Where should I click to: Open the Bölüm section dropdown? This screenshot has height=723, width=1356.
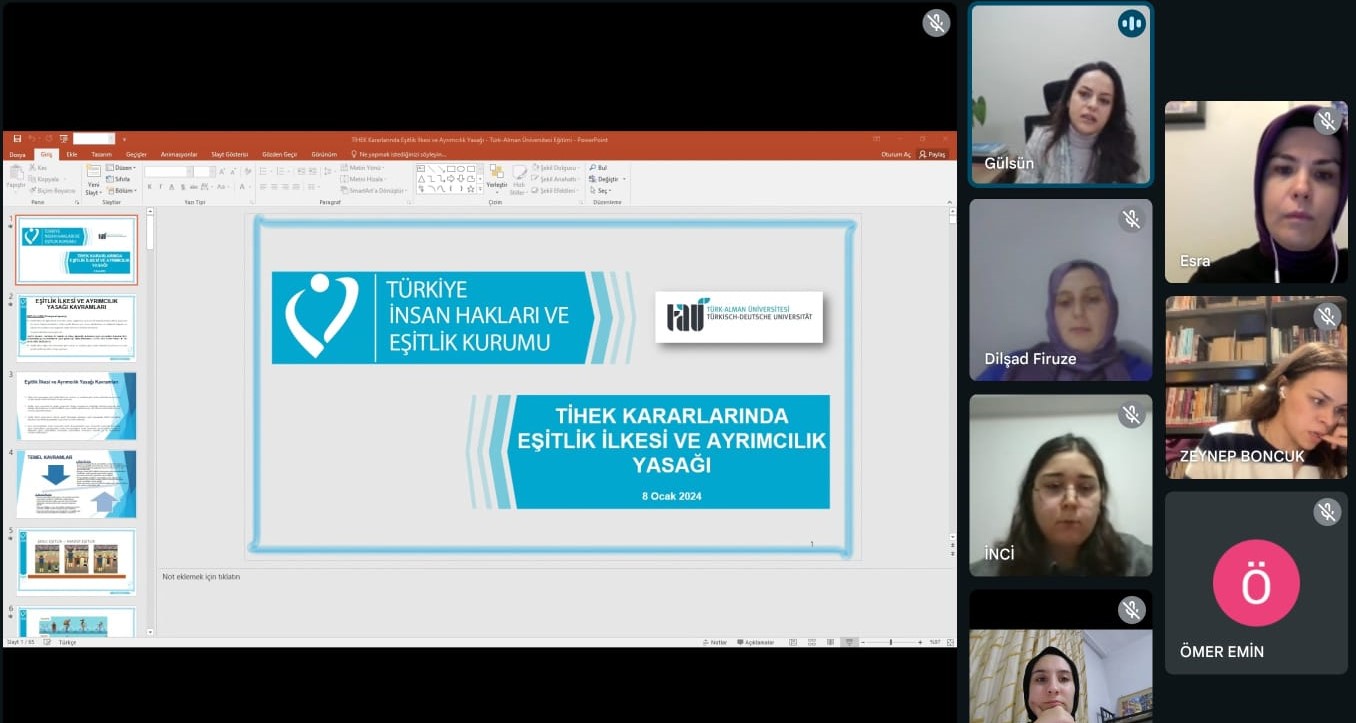[122, 190]
